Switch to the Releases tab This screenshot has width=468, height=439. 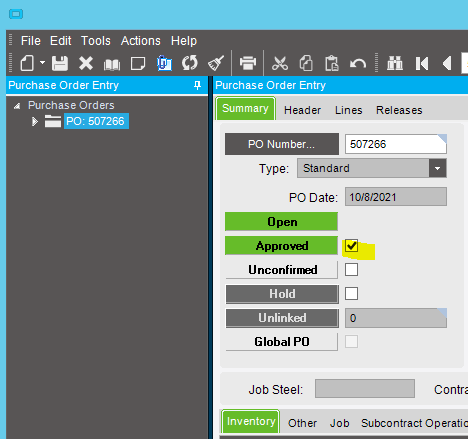click(x=399, y=110)
